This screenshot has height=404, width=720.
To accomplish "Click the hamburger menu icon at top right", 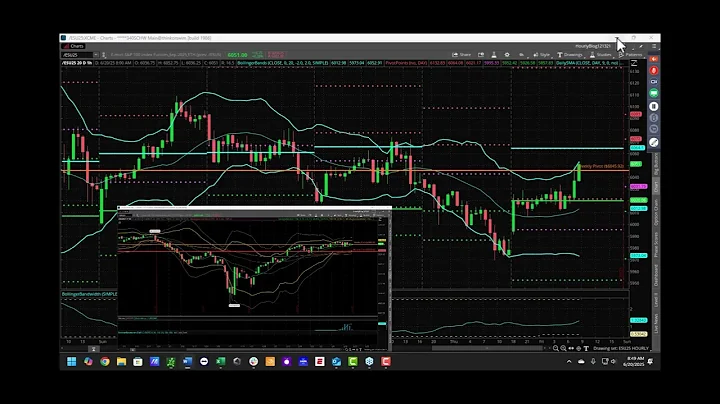I will click(x=654, y=46).
